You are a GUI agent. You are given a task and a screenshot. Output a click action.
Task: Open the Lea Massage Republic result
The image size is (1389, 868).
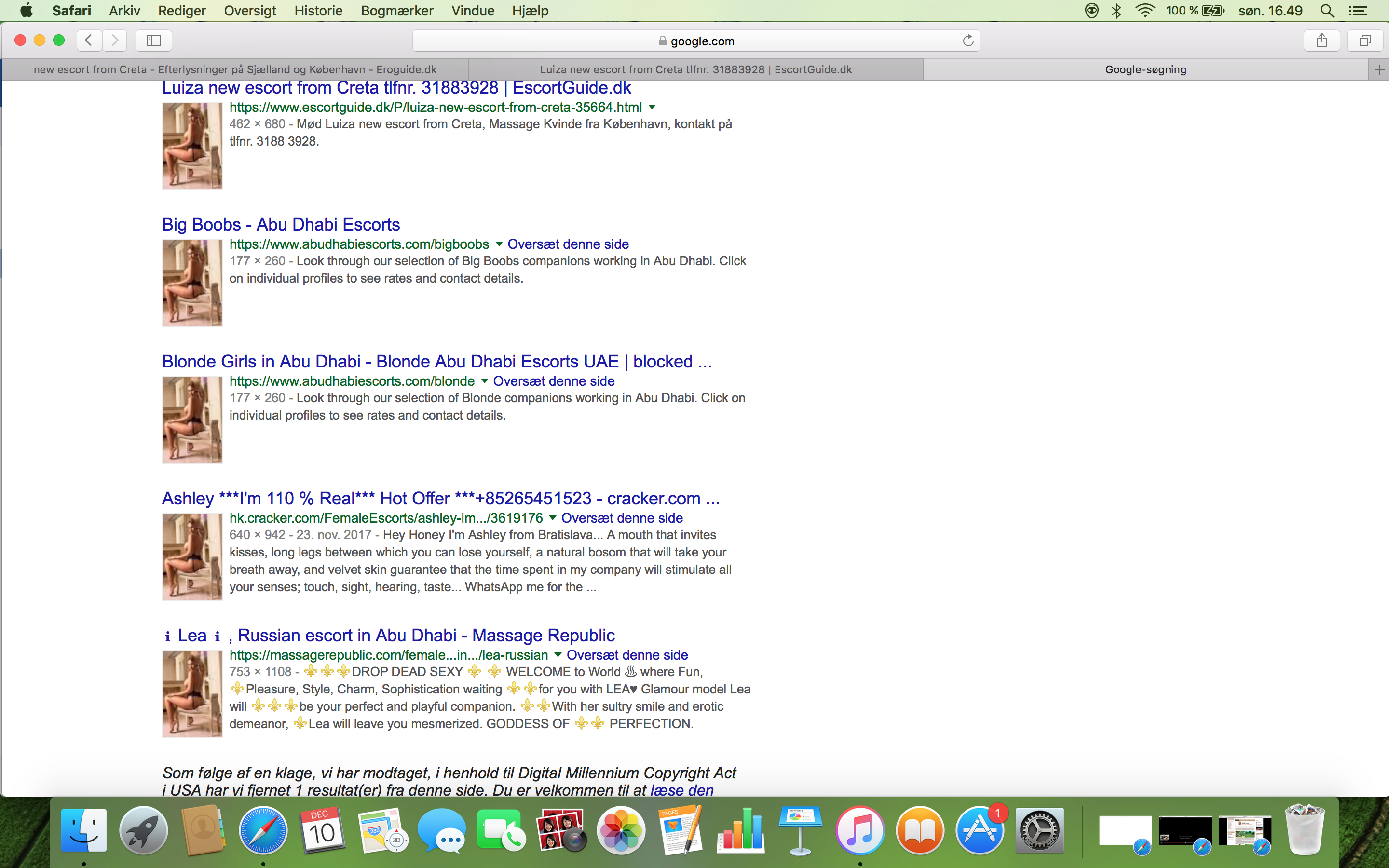click(x=389, y=636)
